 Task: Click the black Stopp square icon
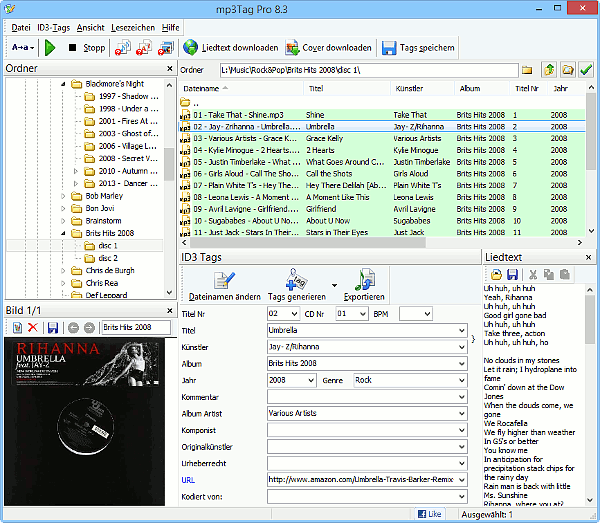72,48
